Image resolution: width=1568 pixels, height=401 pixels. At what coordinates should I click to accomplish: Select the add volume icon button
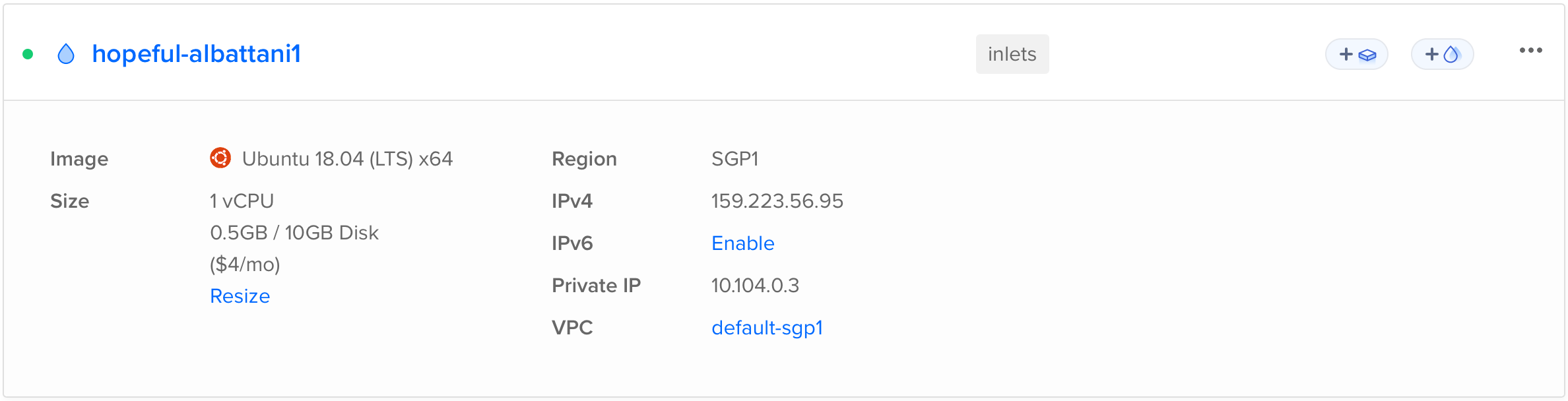point(1356,54)
